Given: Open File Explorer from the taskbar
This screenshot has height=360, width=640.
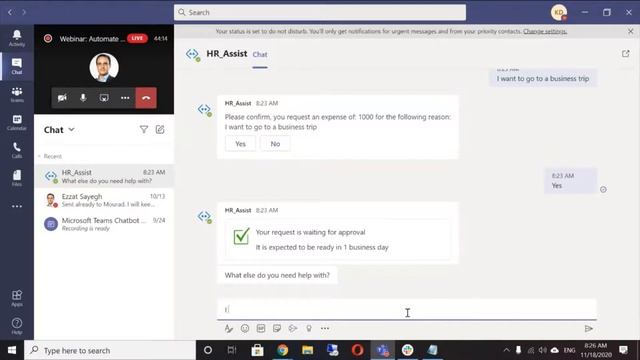Looking at the screenshot, I should coord(307,350).
